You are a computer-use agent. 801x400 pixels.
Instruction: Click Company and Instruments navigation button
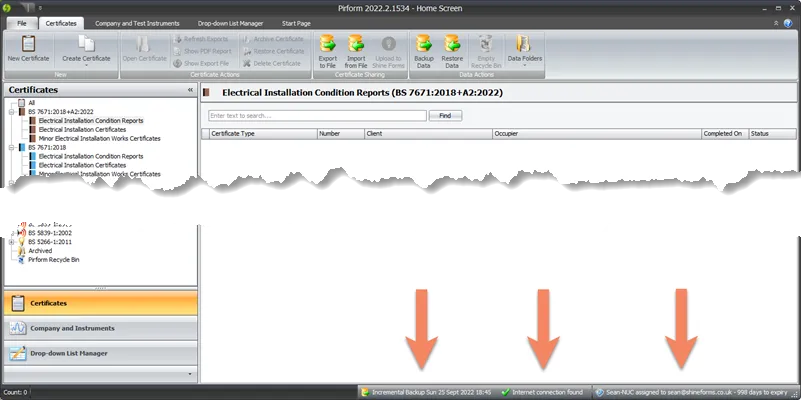point(99,328)
